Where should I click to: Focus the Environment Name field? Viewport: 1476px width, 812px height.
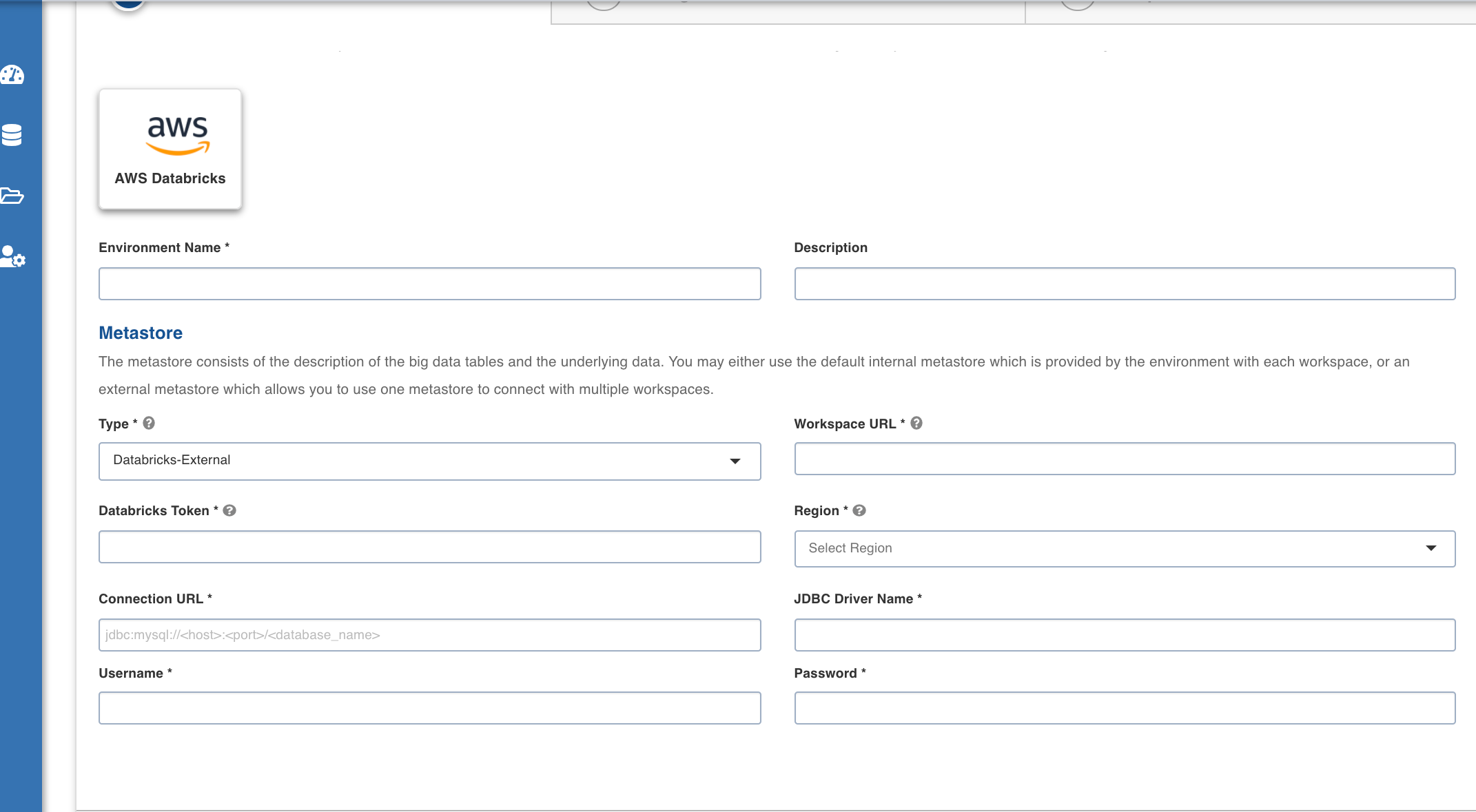pyautogui.click(x=430, y=284)
